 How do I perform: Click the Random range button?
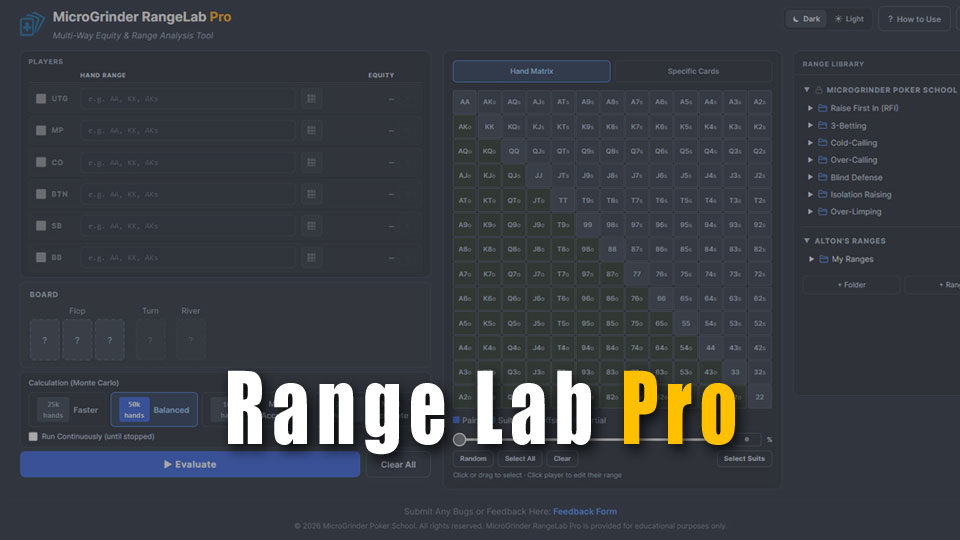(x=473, y=459)
